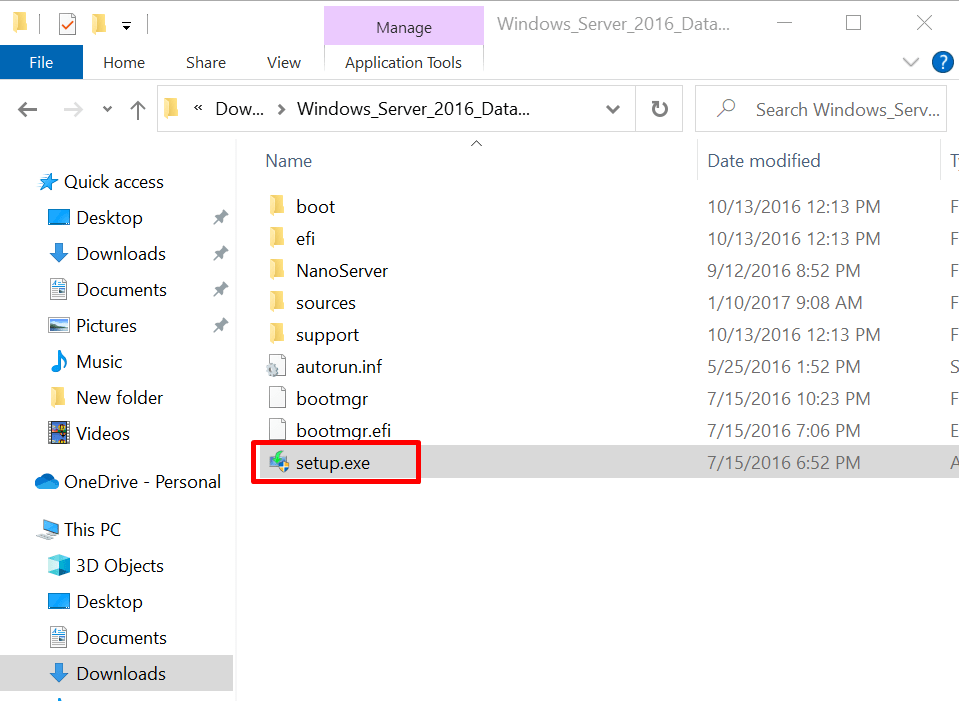
Task: Click the This PC computer icon
Action: 48,530
